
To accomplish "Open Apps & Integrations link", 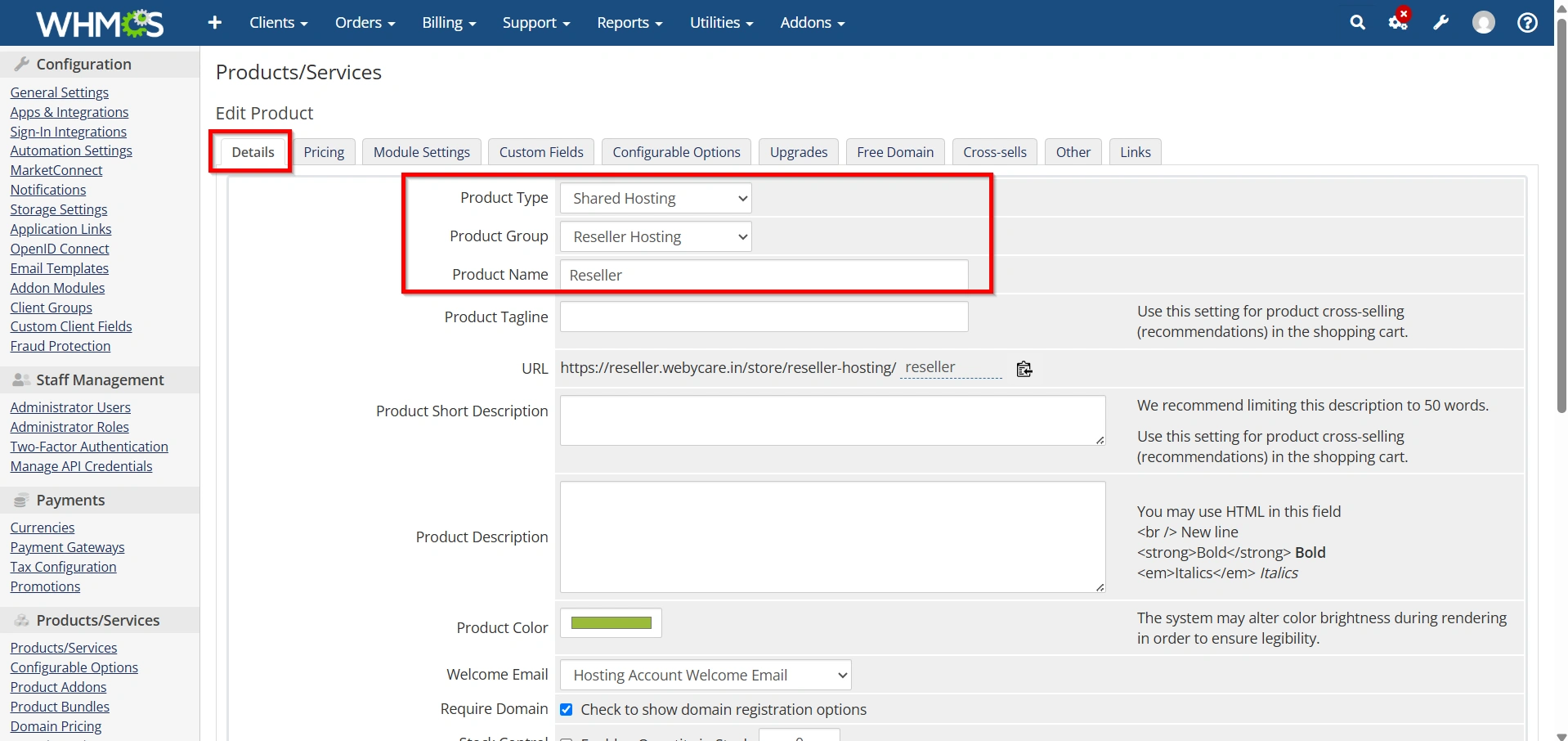I will tap(69, 112).
